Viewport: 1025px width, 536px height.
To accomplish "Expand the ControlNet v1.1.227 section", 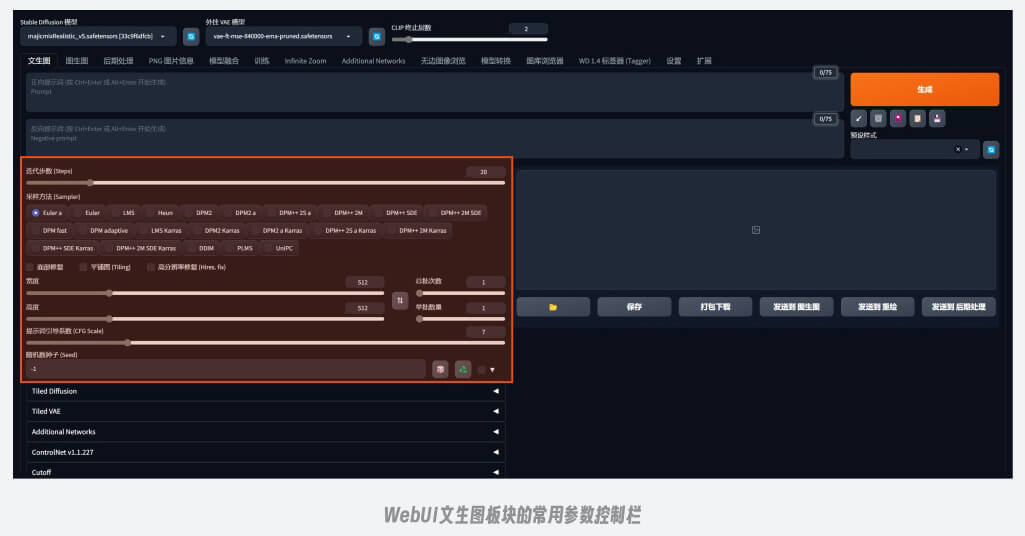I will 265,452.
